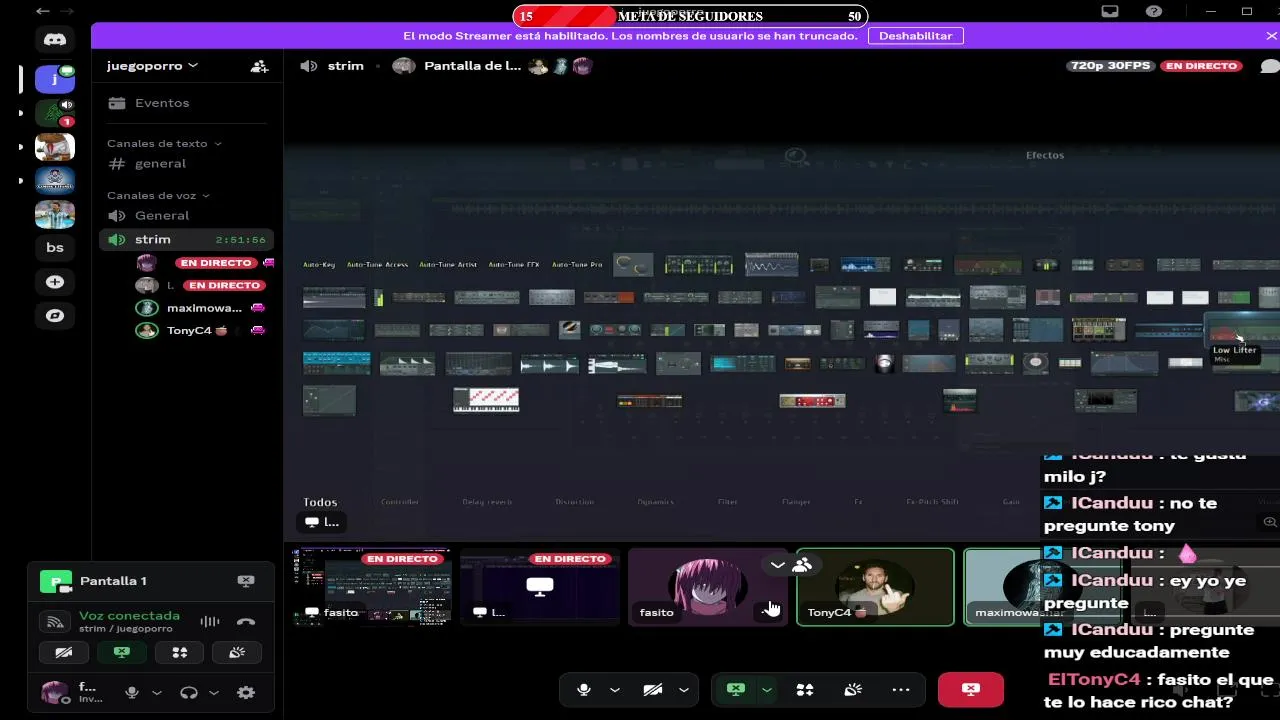The image size is (1280, 720).
Task: Open voice connection info signal icon
Action: 55,622
